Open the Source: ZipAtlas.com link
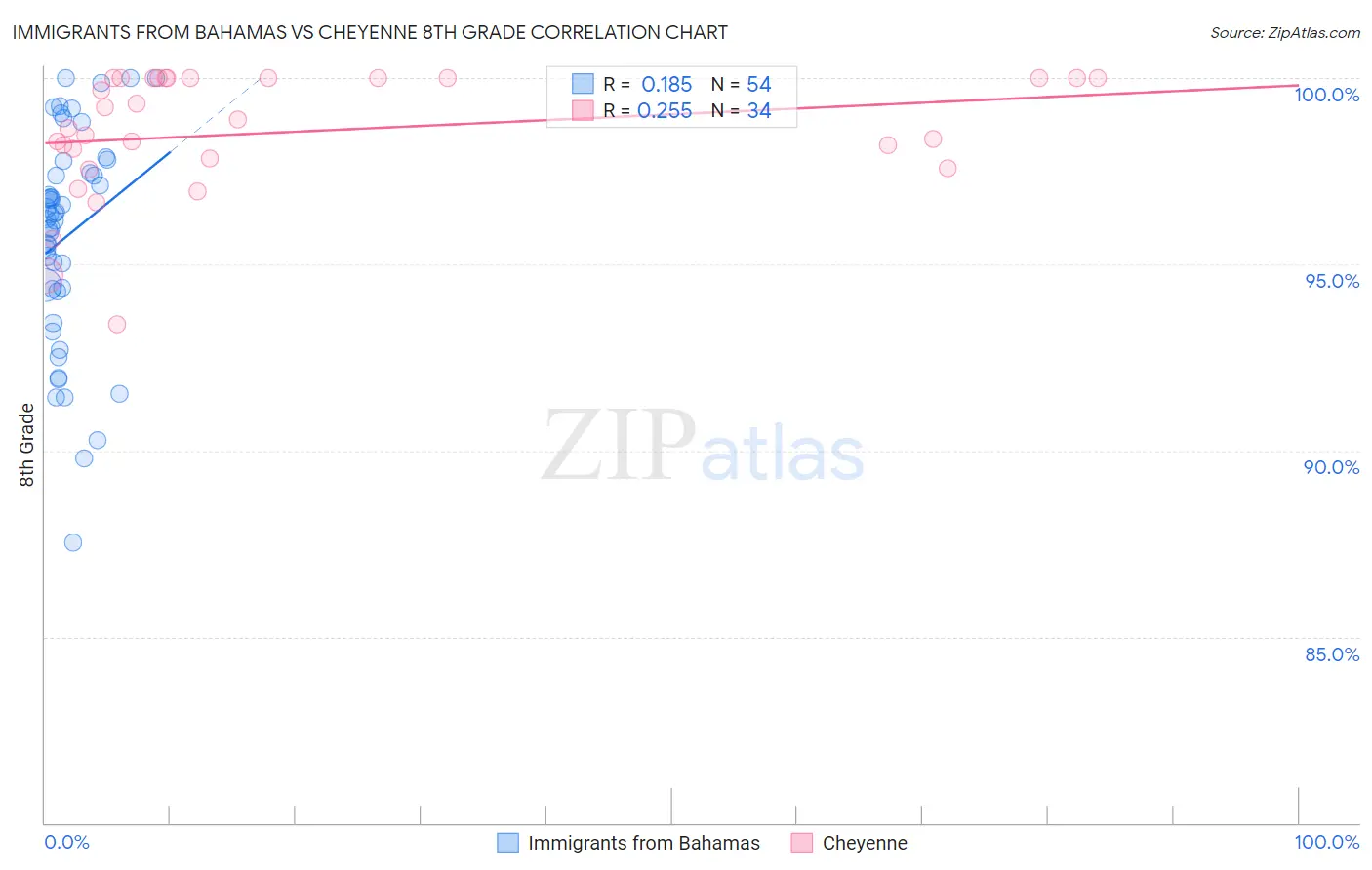This screenshot has height=870, width=1372. [1284, 32]
